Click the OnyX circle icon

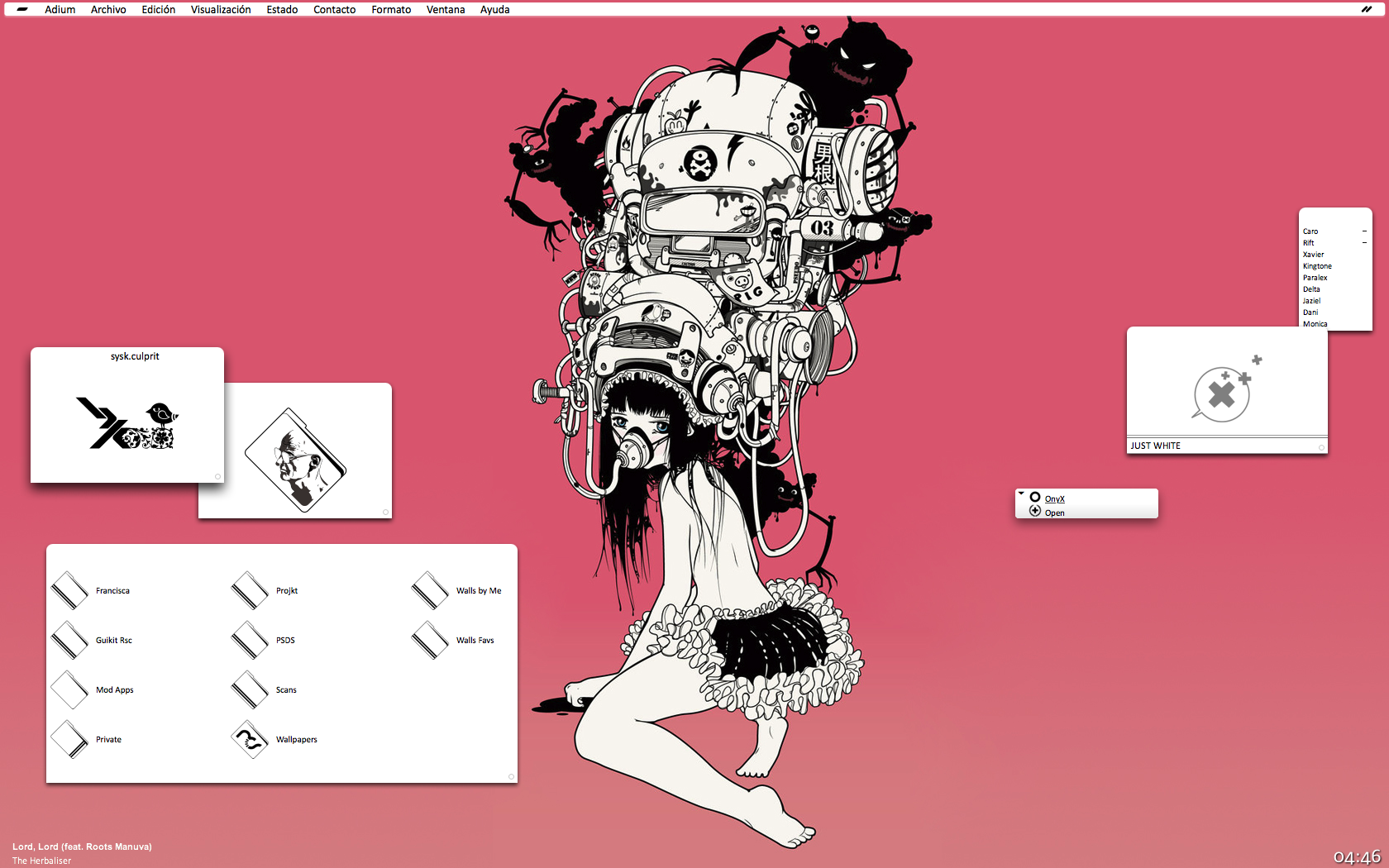tap(1035, 498)
